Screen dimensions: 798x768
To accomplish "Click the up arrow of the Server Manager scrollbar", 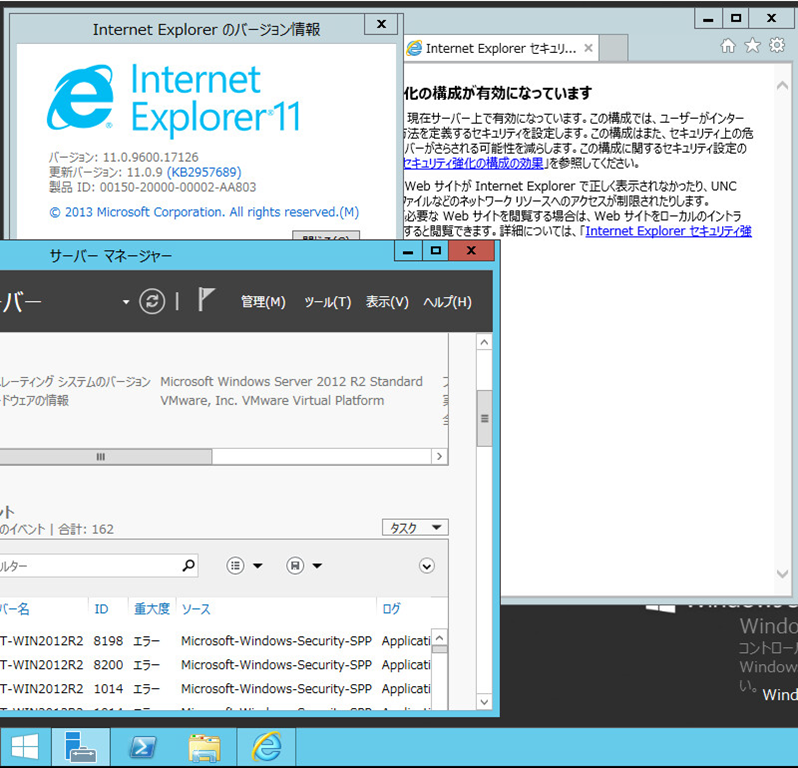I will tap(484, 342).
